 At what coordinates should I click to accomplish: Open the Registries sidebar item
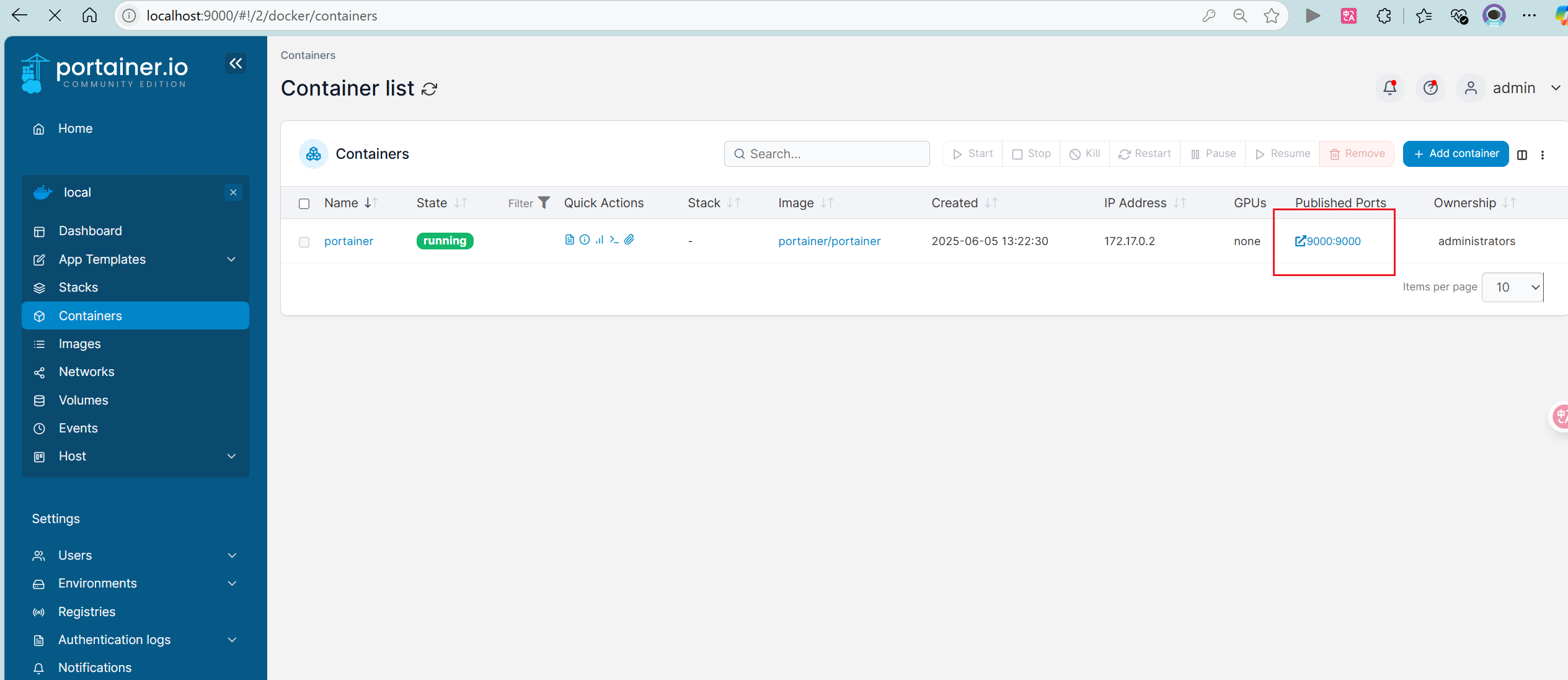tap(135, 612)
